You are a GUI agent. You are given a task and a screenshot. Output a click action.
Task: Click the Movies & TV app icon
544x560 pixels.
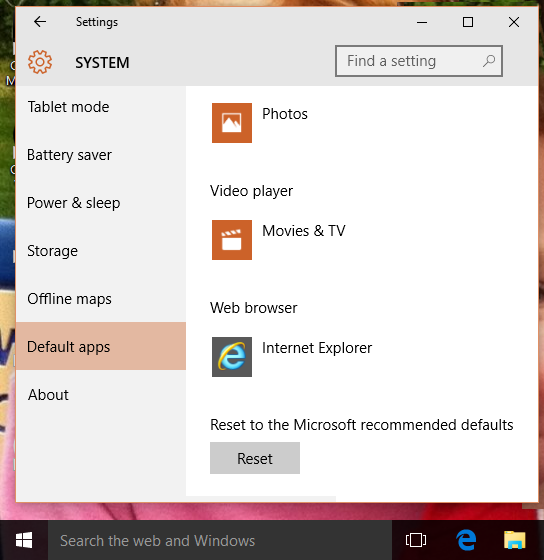[x=232, y=240]
